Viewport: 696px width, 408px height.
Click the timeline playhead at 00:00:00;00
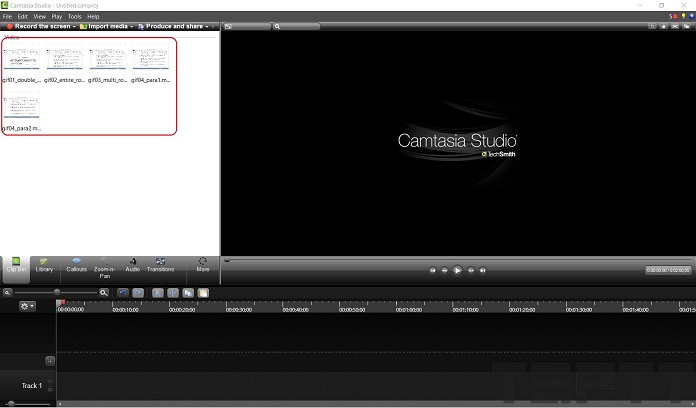tap(61, 303)
